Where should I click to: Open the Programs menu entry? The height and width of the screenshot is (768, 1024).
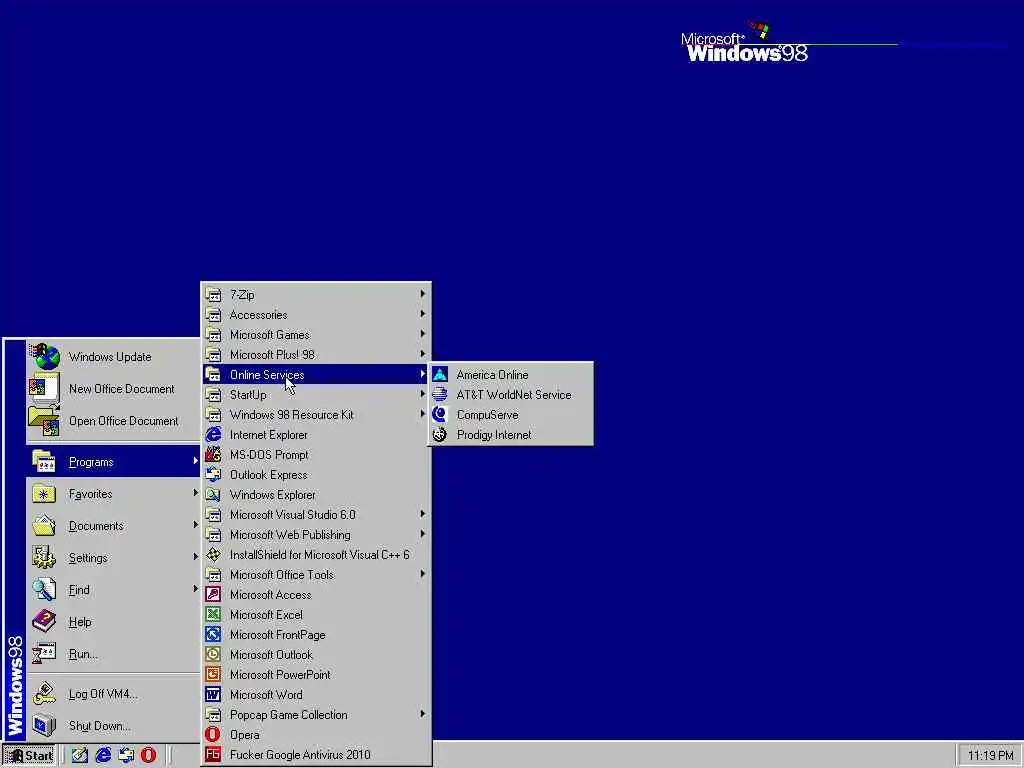[x=113, y=462]
